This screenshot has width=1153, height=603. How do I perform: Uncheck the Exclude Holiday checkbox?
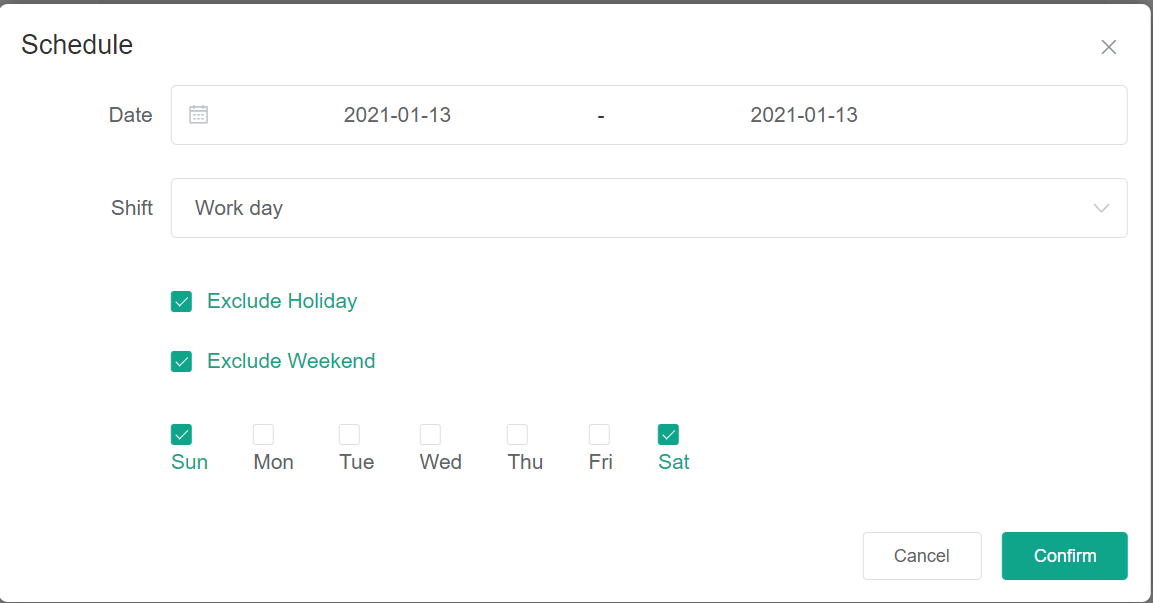coord(181,302)
